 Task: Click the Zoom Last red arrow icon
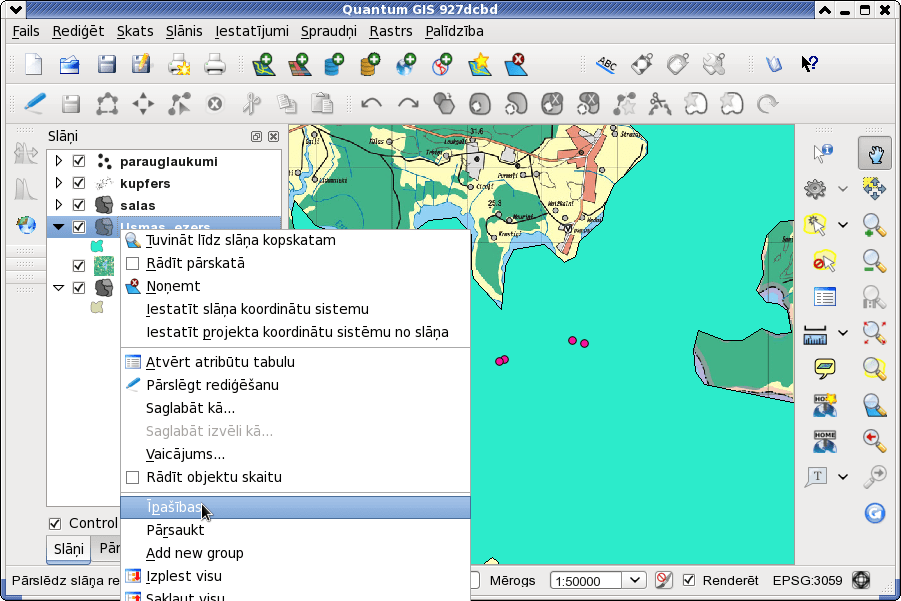(875, 440)
